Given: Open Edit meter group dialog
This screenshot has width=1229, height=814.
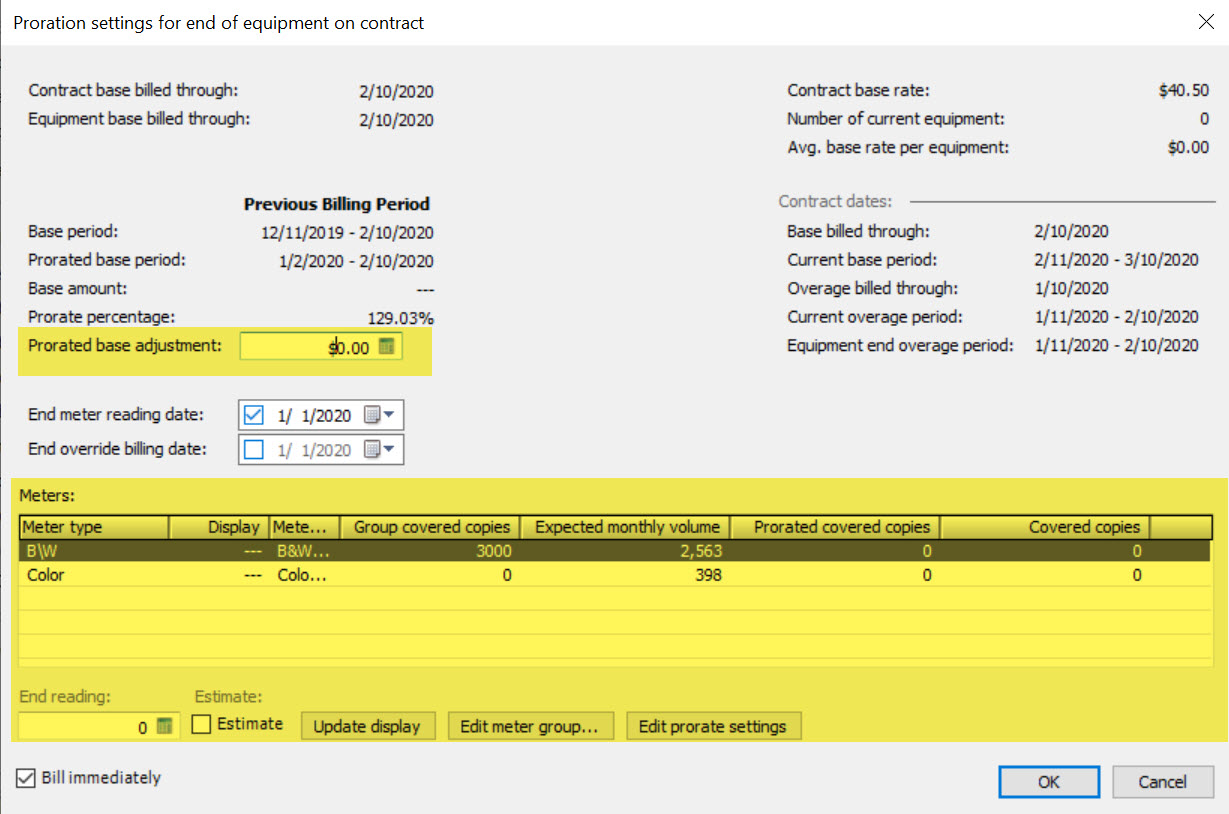Looking at the screenshot, I should pyautogui.click(x=529, y=726).
